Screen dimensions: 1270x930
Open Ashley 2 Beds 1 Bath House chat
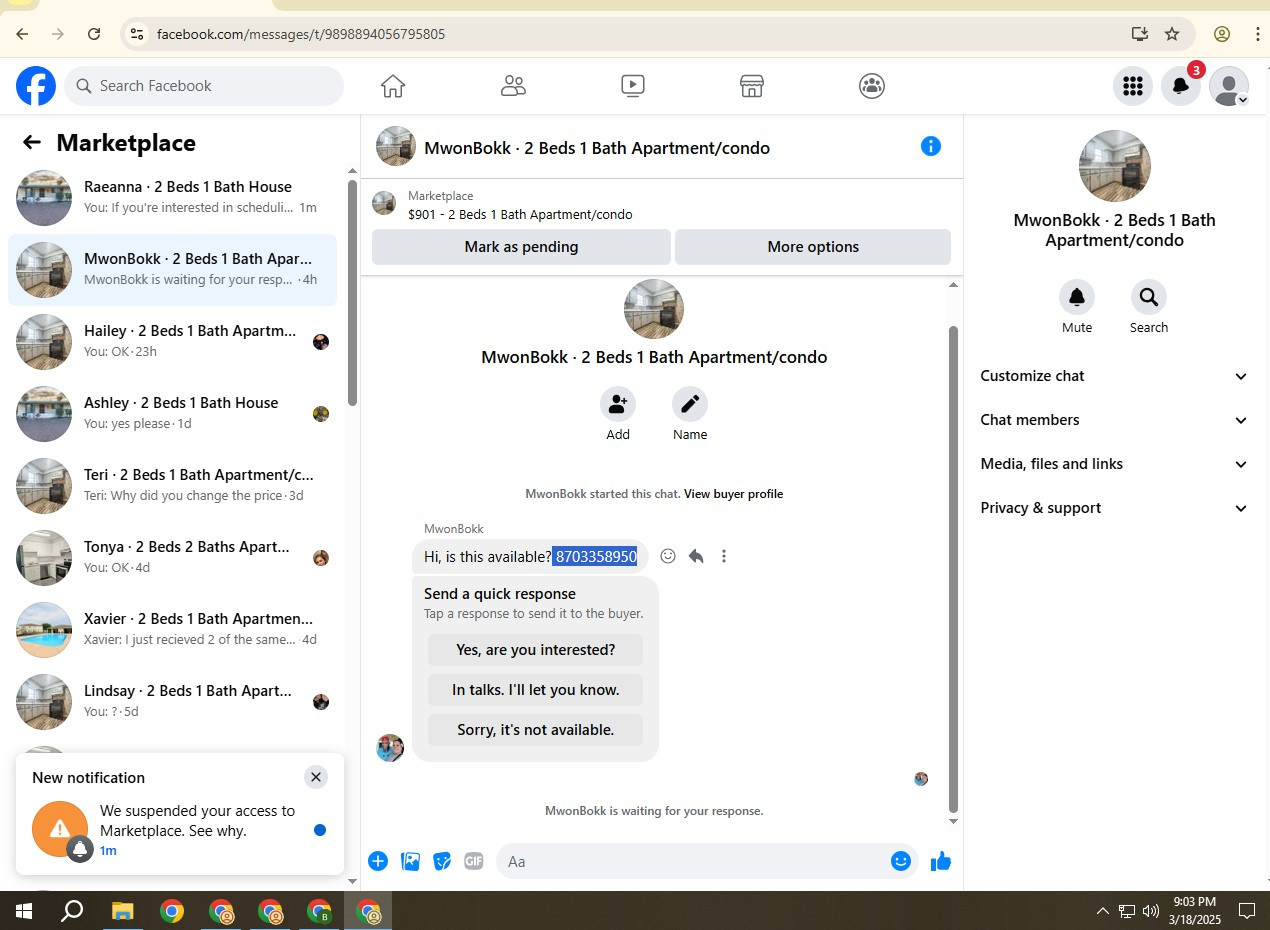pos(172,414)
